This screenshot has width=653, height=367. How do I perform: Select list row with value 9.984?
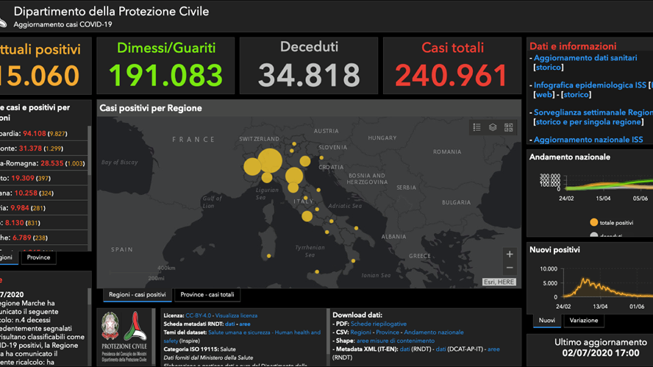(44, 208)
